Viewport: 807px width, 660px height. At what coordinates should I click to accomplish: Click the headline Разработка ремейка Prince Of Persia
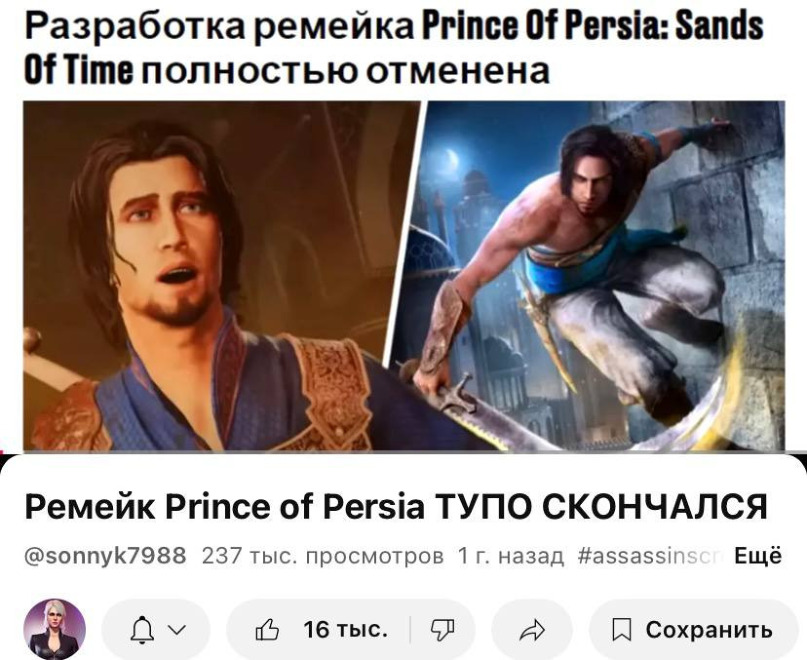393,26
